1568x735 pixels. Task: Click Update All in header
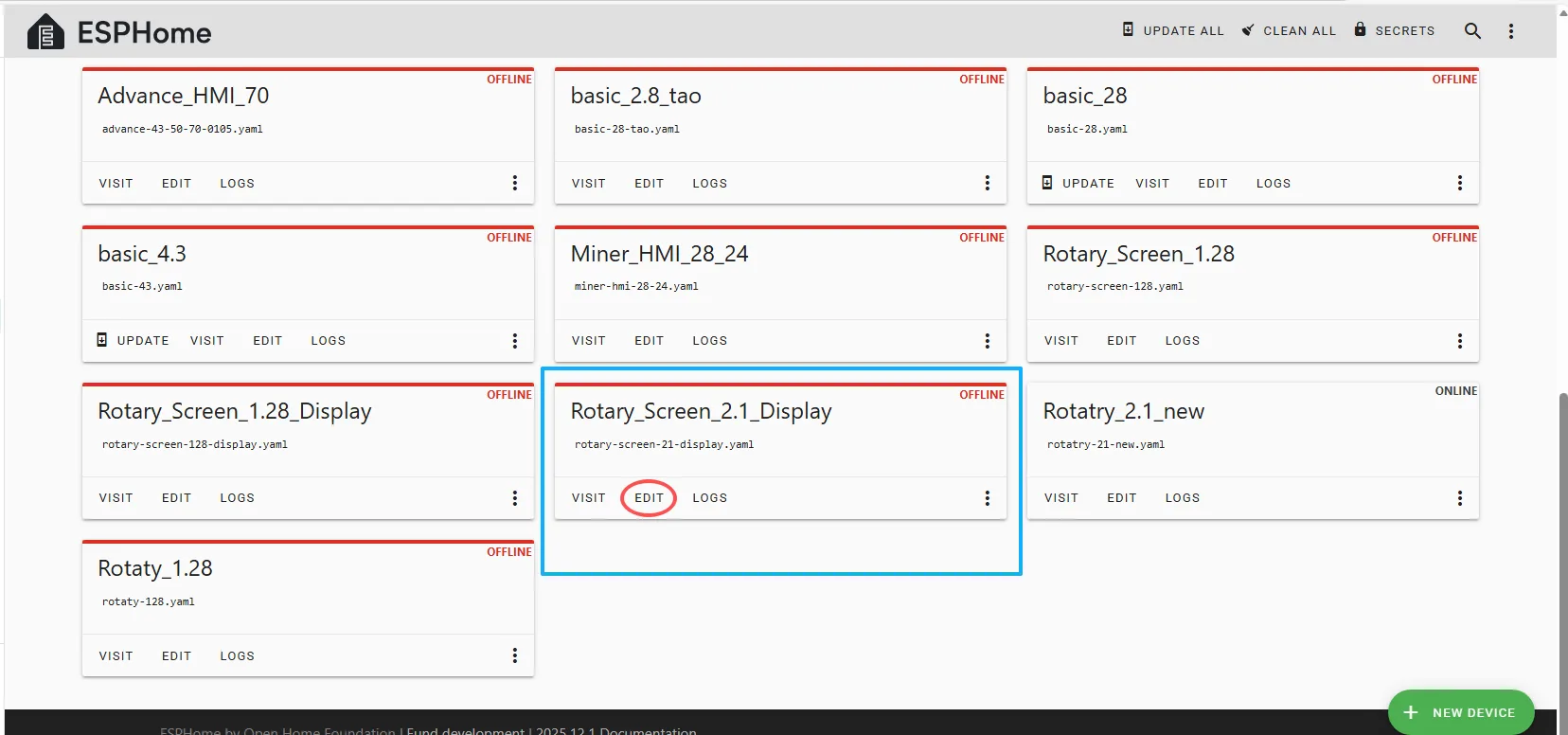[1173, 30]
